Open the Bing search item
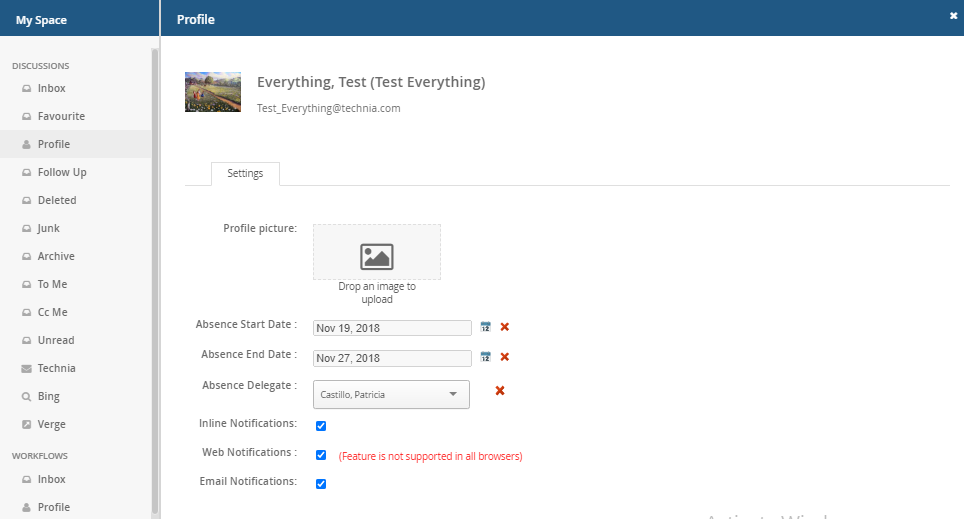The width and height of the screenshot is (964, 519). [48, 396]
